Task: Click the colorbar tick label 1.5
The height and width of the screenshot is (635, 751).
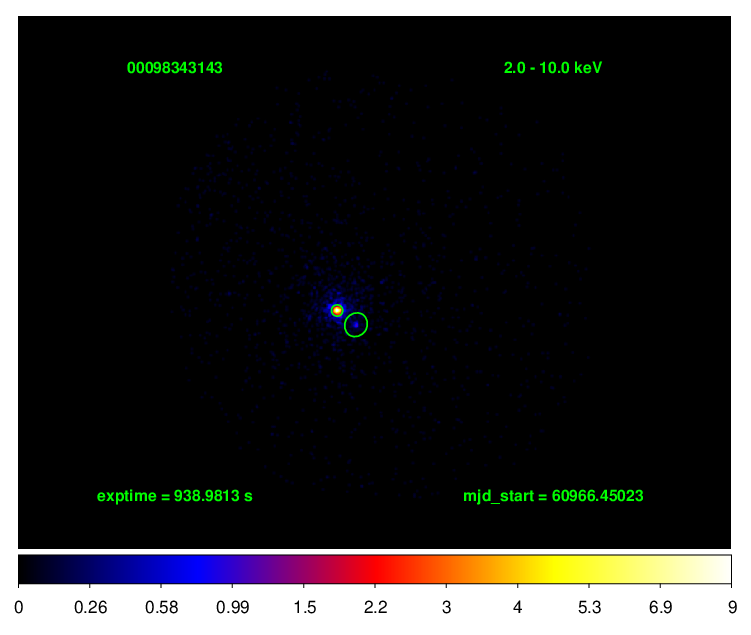Action: (x=304, y=608)
